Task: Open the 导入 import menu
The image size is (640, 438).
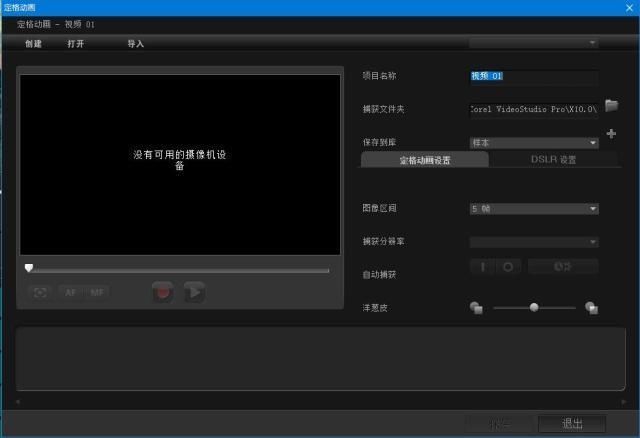Action: (136, 44)
